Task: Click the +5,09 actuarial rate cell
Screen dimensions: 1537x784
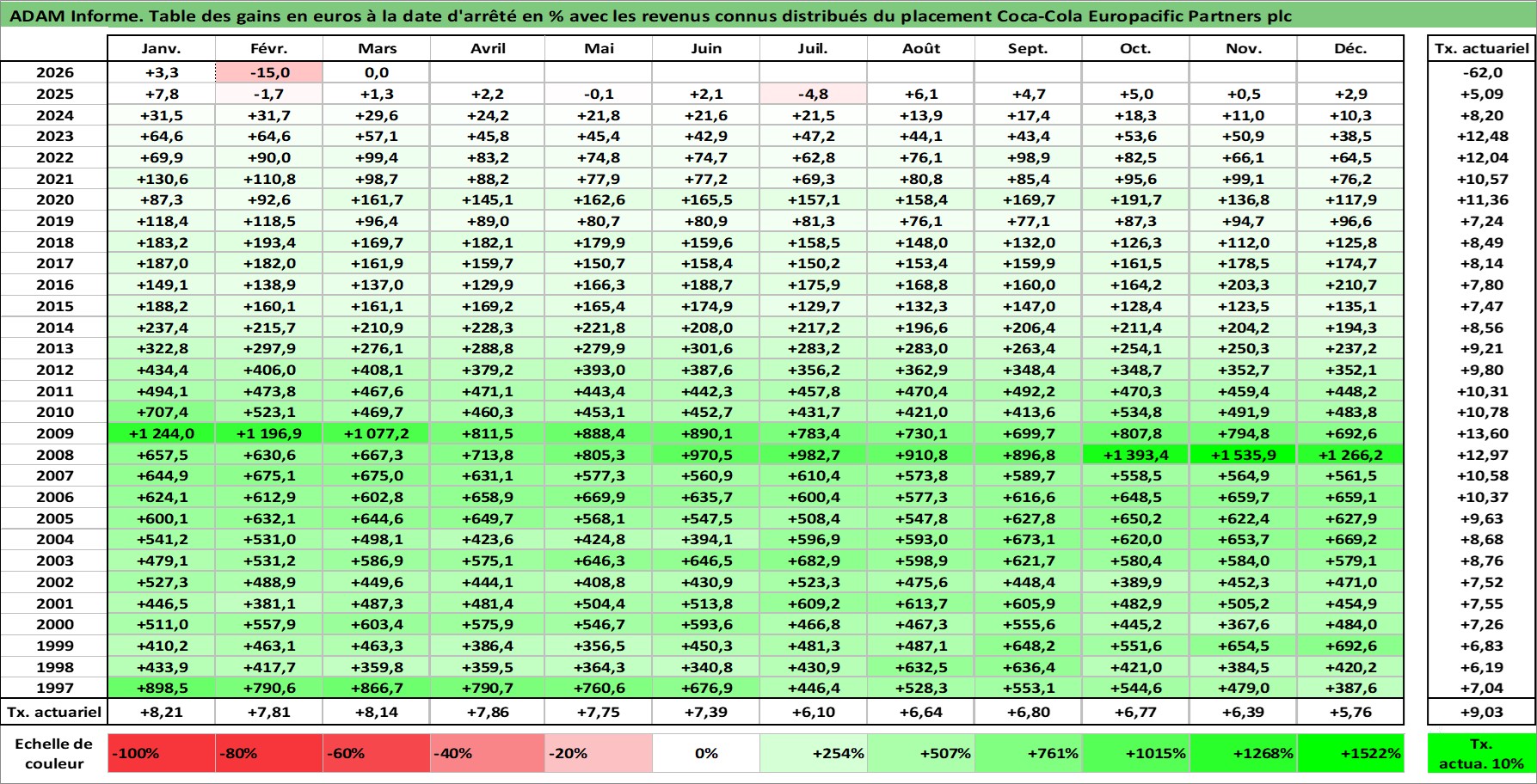Action: 1481,94
